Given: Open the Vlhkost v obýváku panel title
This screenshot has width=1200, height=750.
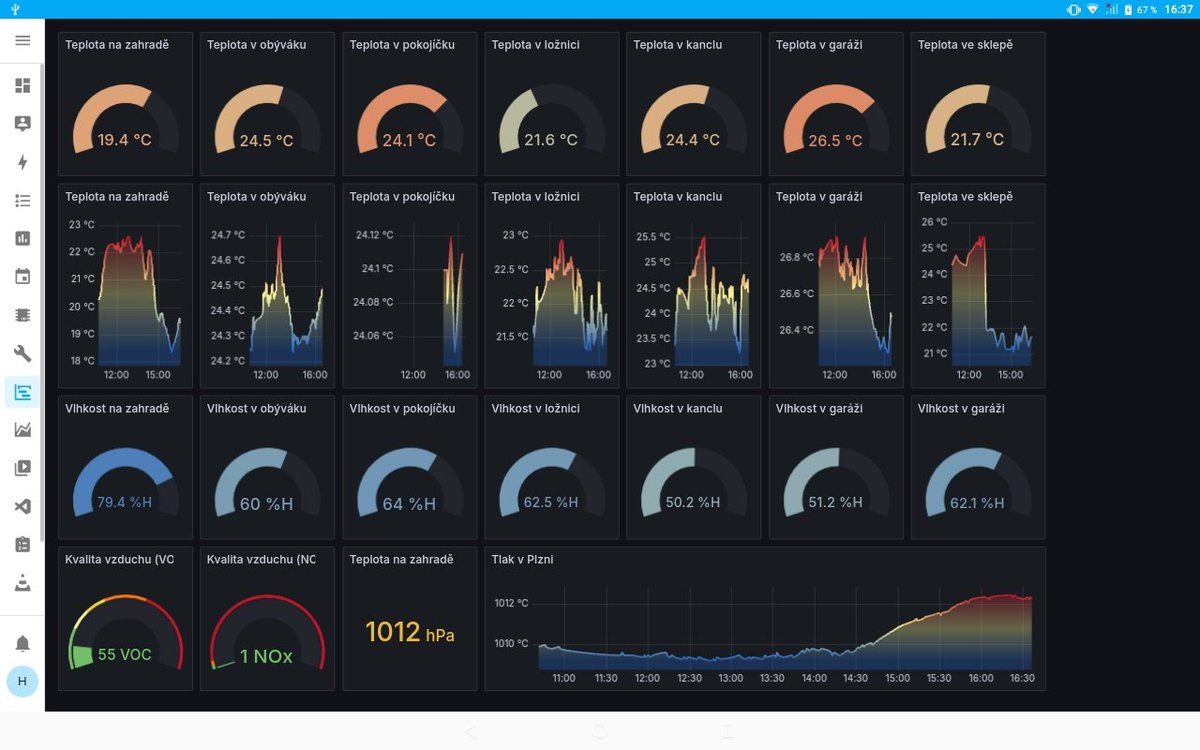Looking at the screenshot, I should pyautogui.click(x=257, y=409).
